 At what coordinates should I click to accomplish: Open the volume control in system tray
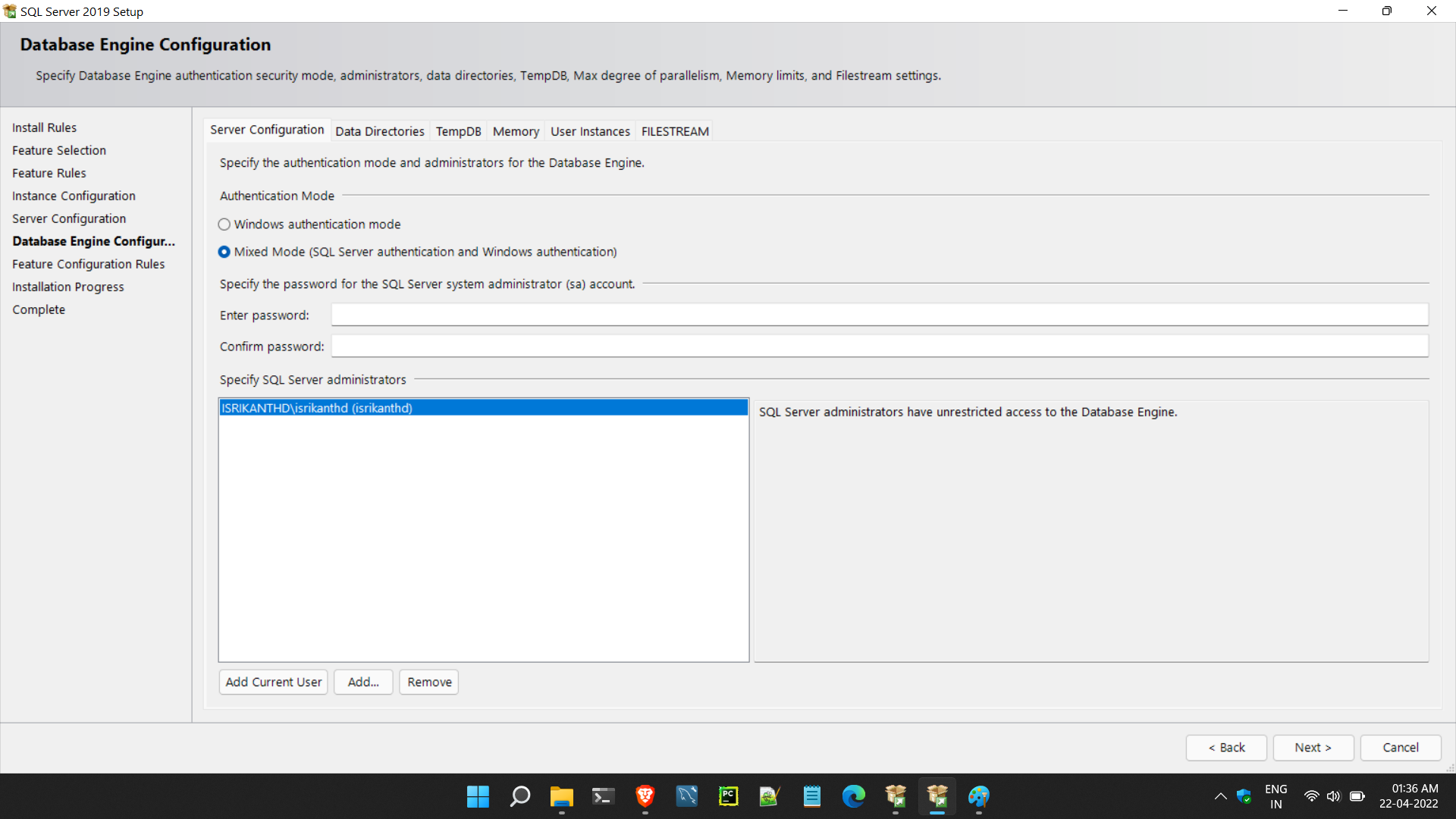point(1333,796)
